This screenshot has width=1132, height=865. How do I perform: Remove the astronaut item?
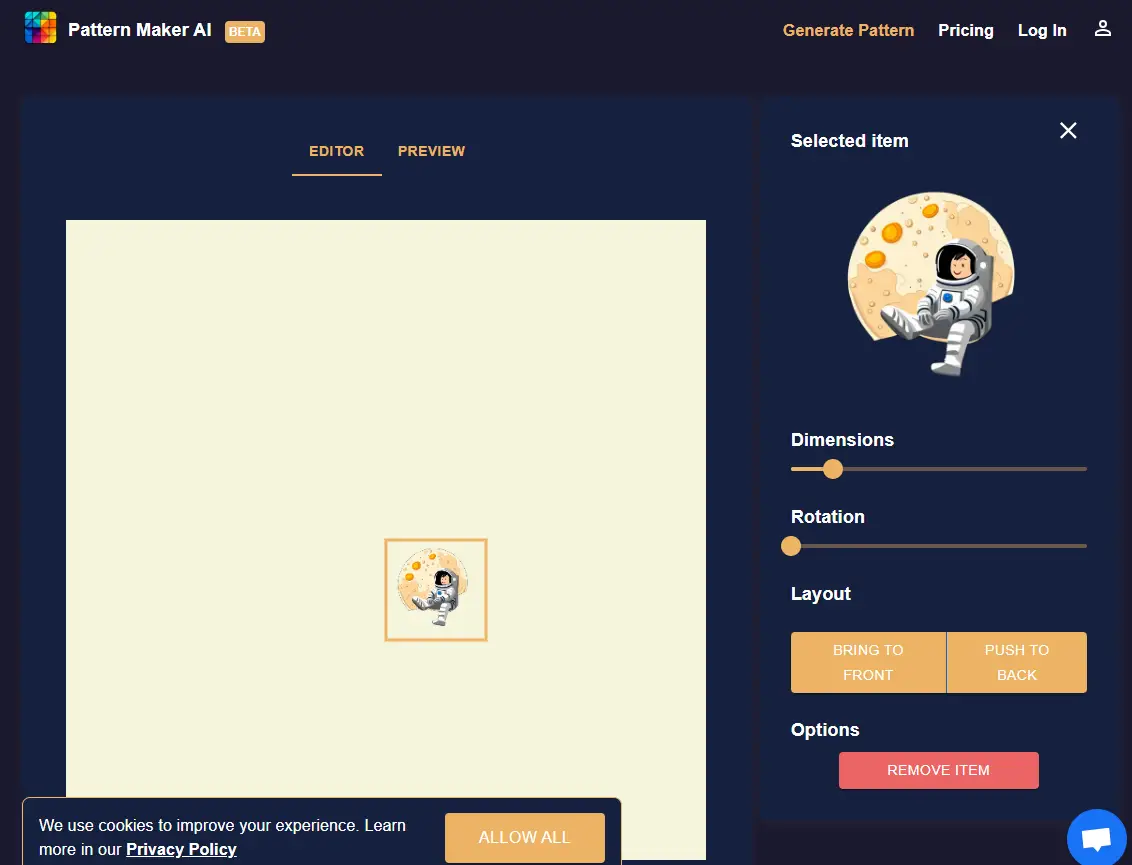pos(938,770)
